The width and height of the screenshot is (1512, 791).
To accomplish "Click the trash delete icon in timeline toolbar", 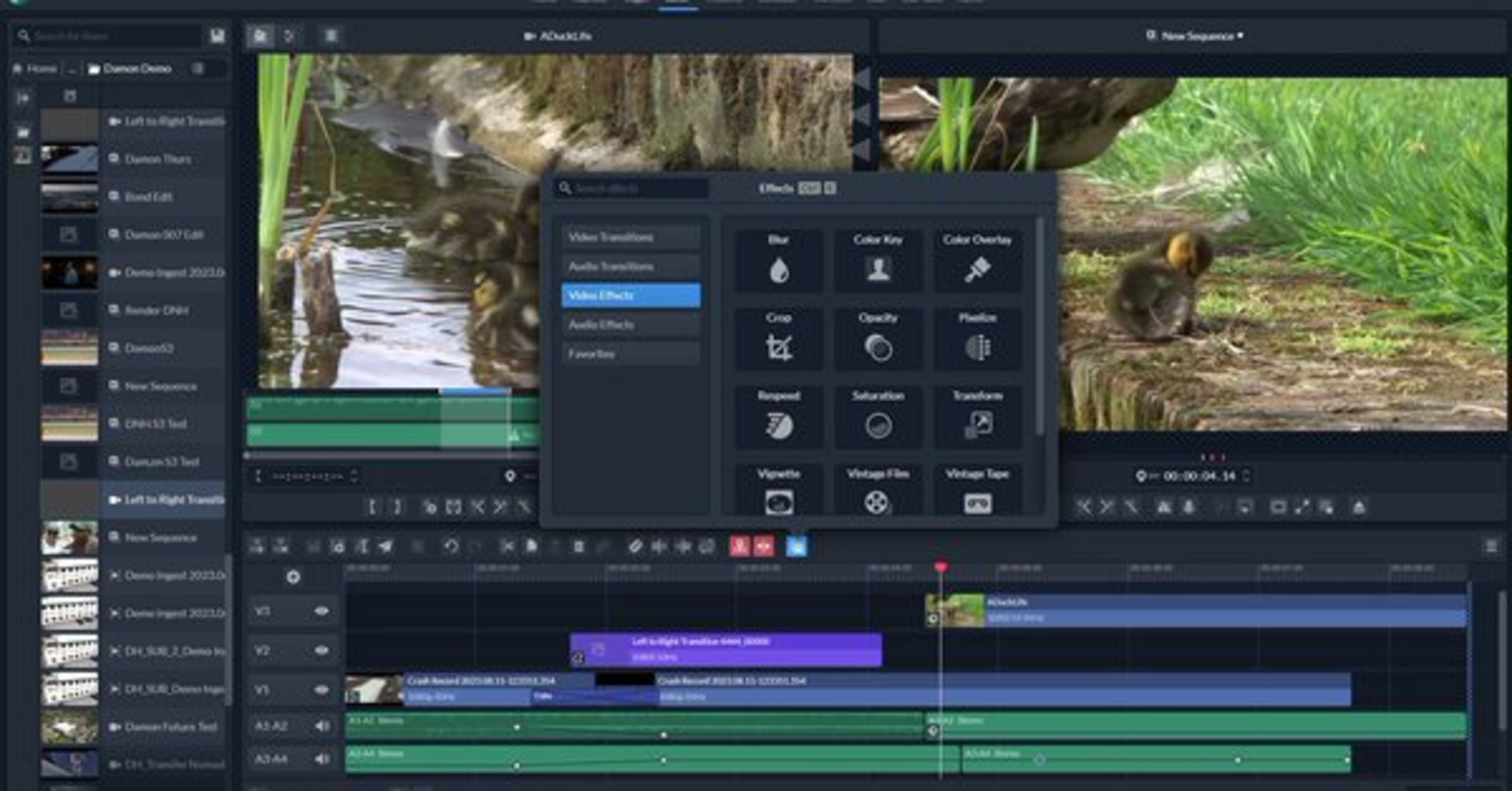I will click(x=578, y=546).
